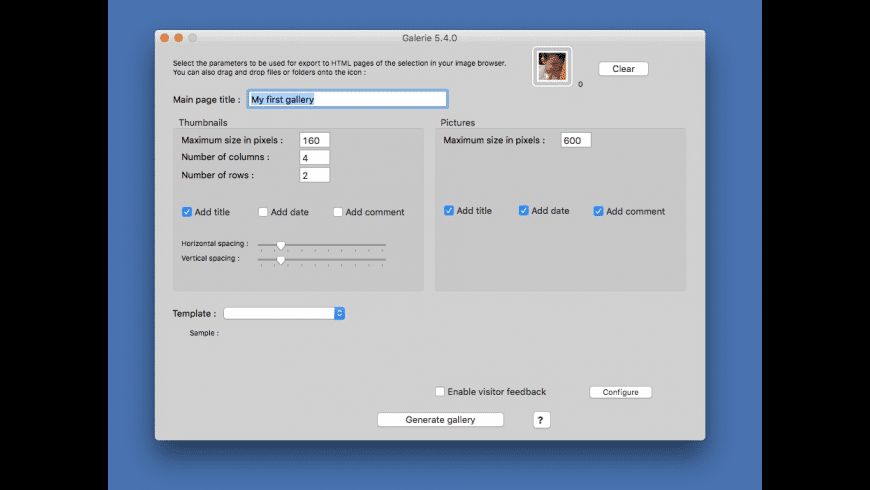Edit Number of rows field

tap(314, 175)
